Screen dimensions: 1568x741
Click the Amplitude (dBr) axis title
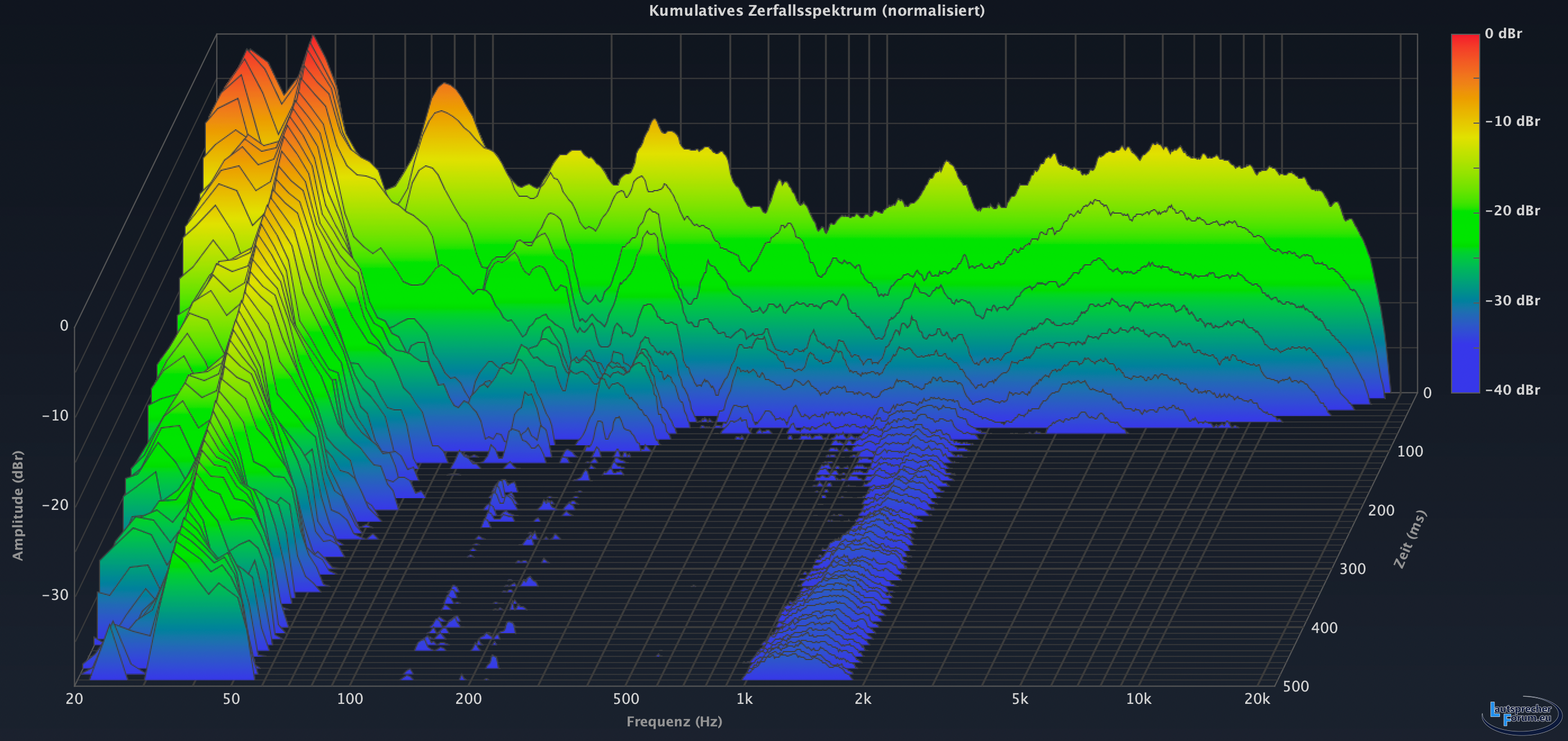17,505
